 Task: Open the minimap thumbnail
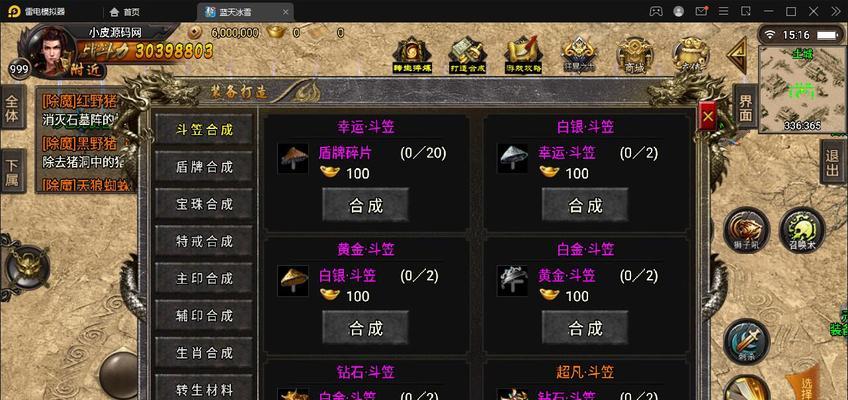pyautogui.click(x=802, y=89)
